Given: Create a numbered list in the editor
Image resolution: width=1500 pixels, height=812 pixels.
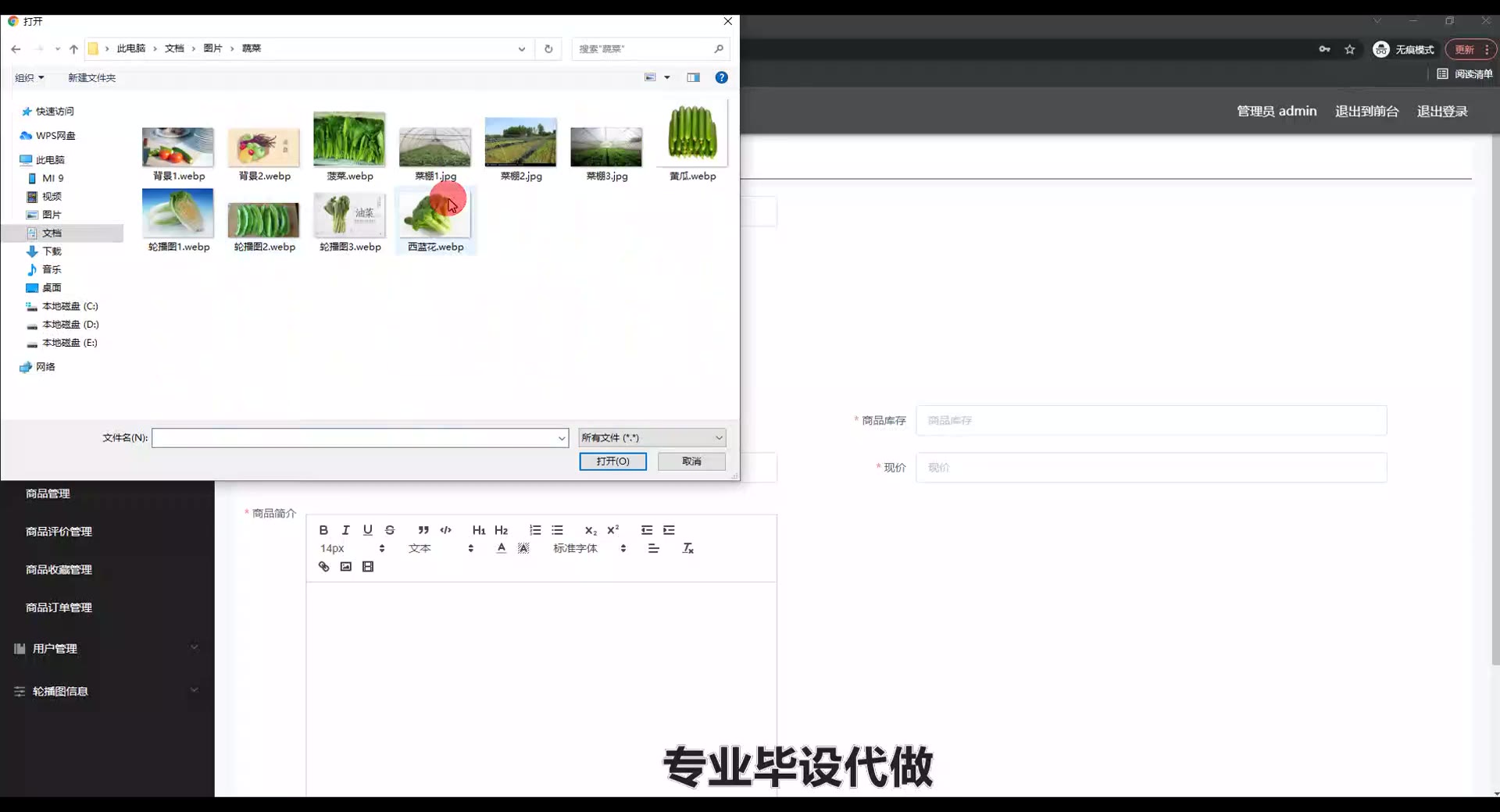Looking at the screenshot, I should tap(535, 530).
